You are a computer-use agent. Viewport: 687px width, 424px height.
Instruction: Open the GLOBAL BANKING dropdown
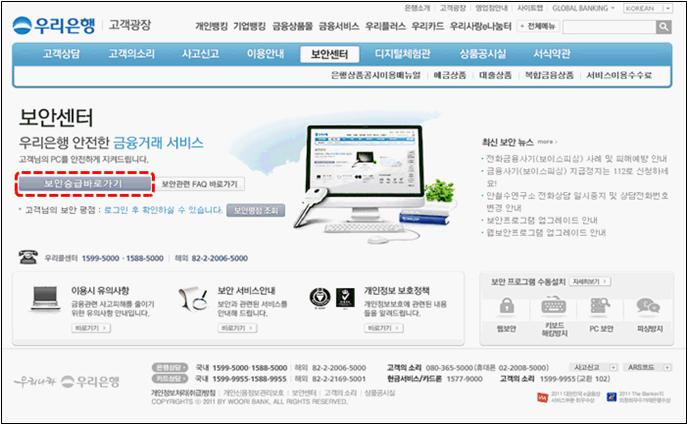tap(583, 8)
